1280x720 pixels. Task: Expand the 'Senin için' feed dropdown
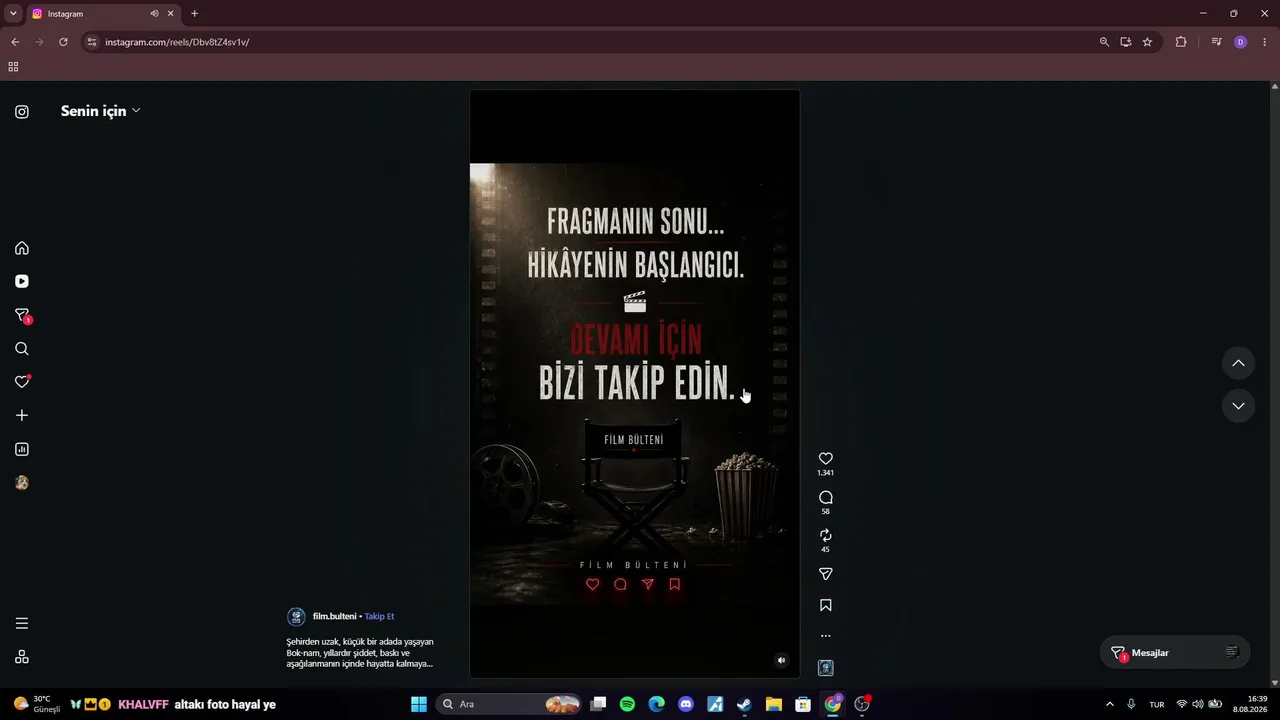pyautogui.click(x=100, y=111)
